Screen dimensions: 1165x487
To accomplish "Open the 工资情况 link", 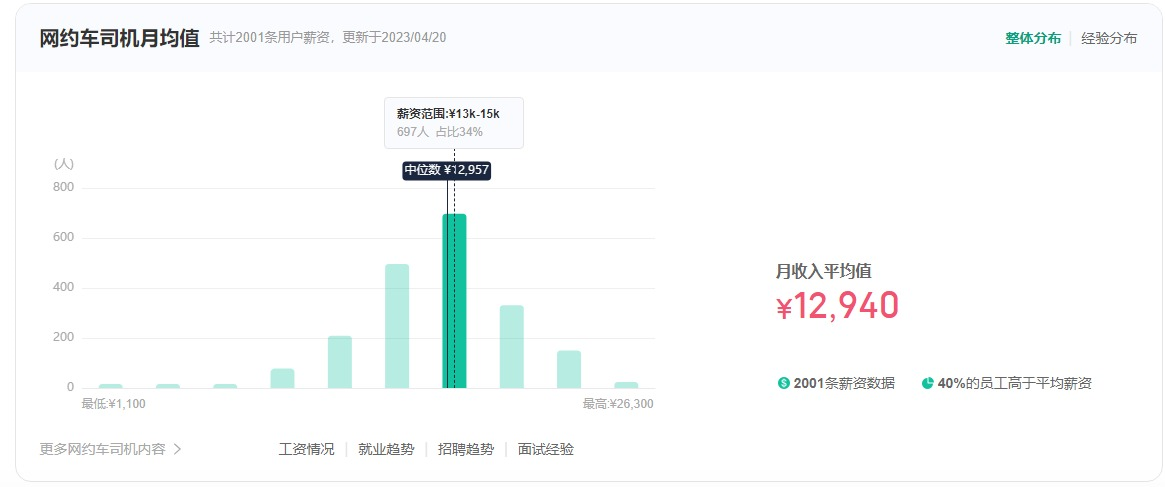I will (x=306, y=449).
